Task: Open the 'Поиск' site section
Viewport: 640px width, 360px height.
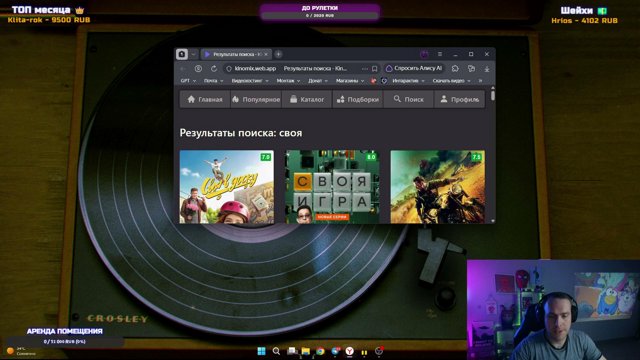Action: click(x=409, y=99)
